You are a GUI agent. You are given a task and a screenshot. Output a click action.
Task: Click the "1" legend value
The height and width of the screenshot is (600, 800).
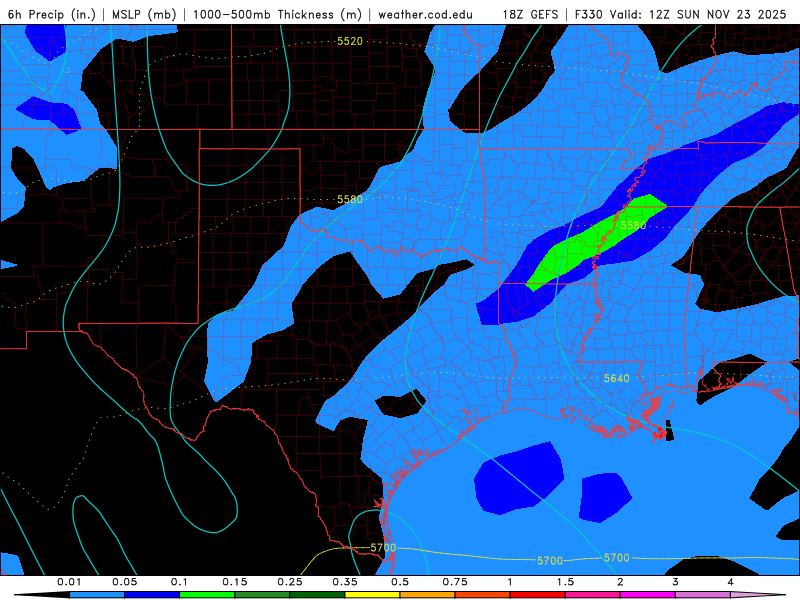510,582
